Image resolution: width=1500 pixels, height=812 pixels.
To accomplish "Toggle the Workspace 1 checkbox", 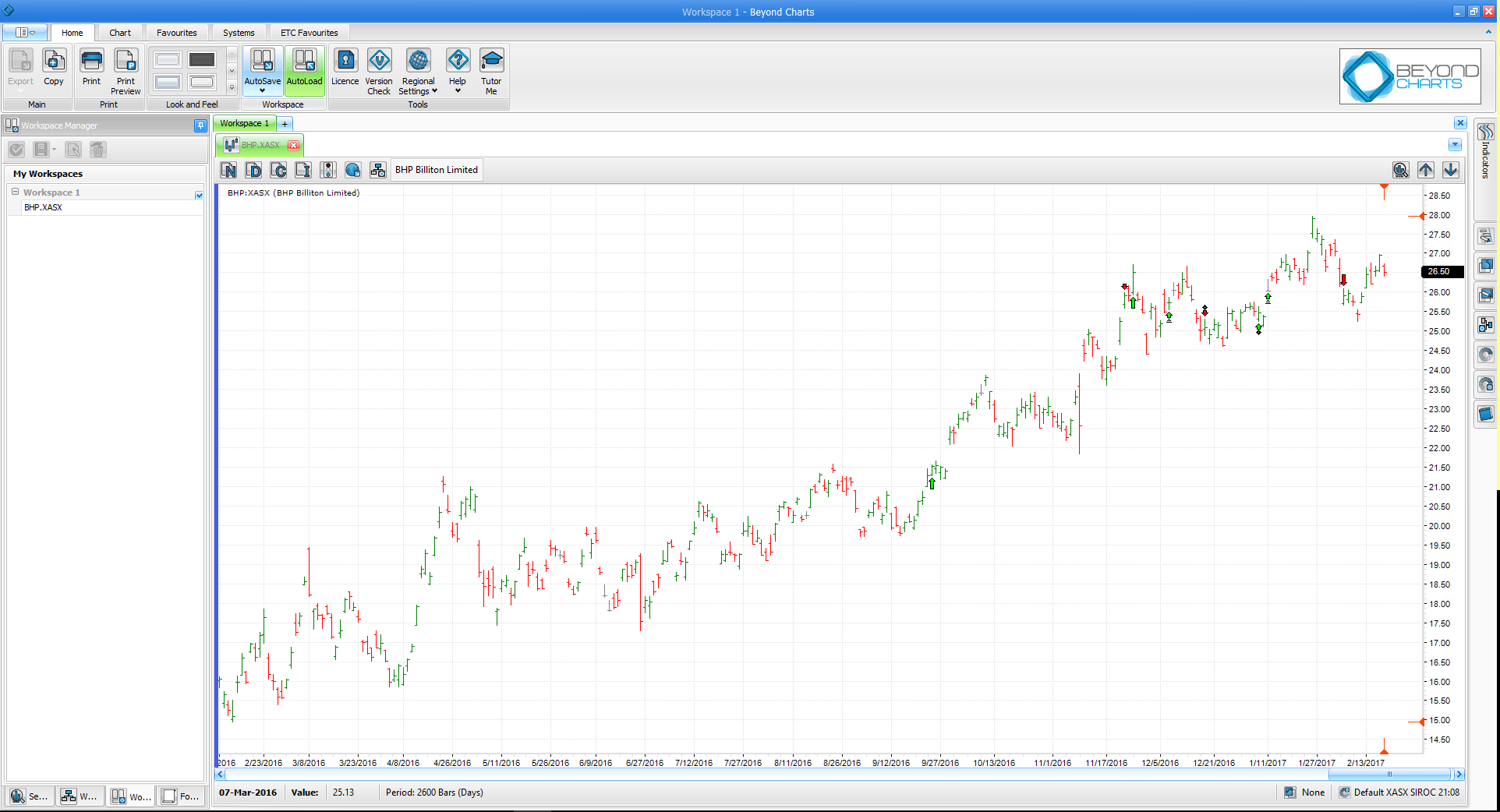I will pyautogui.click(x=199, y=196).
